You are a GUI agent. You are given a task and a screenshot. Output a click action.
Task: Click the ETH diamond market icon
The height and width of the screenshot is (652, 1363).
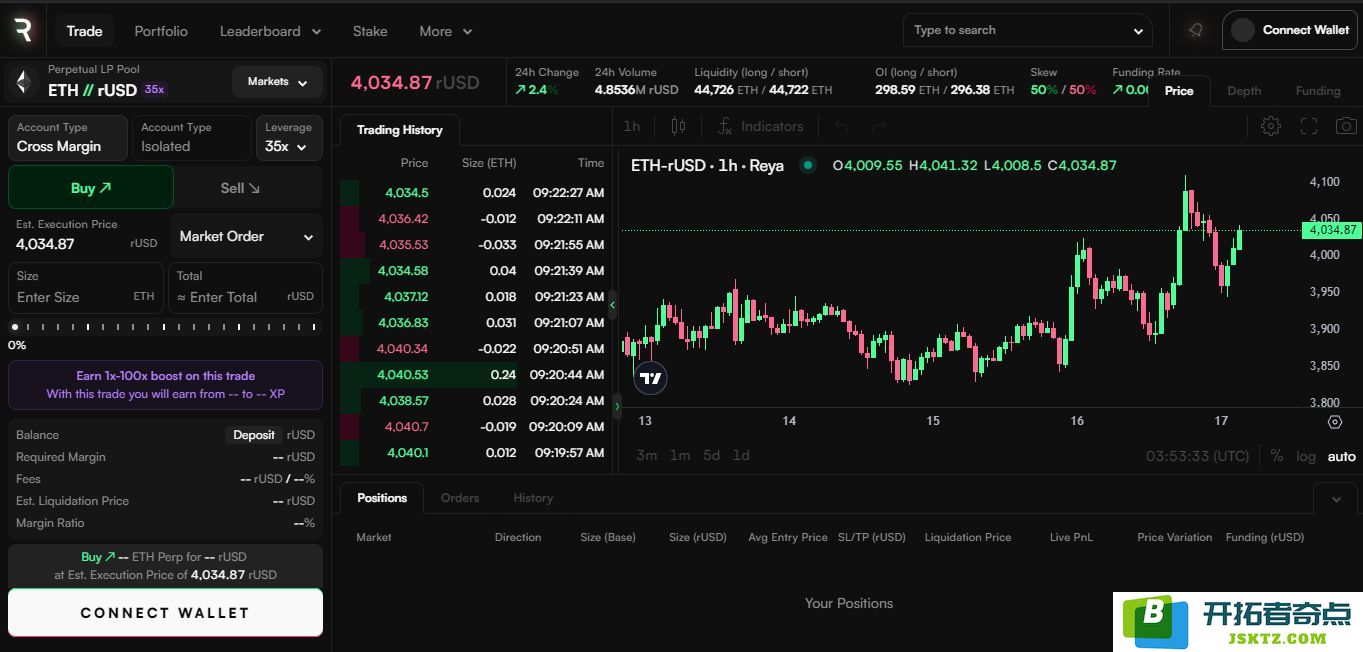[x=23, y=80]
